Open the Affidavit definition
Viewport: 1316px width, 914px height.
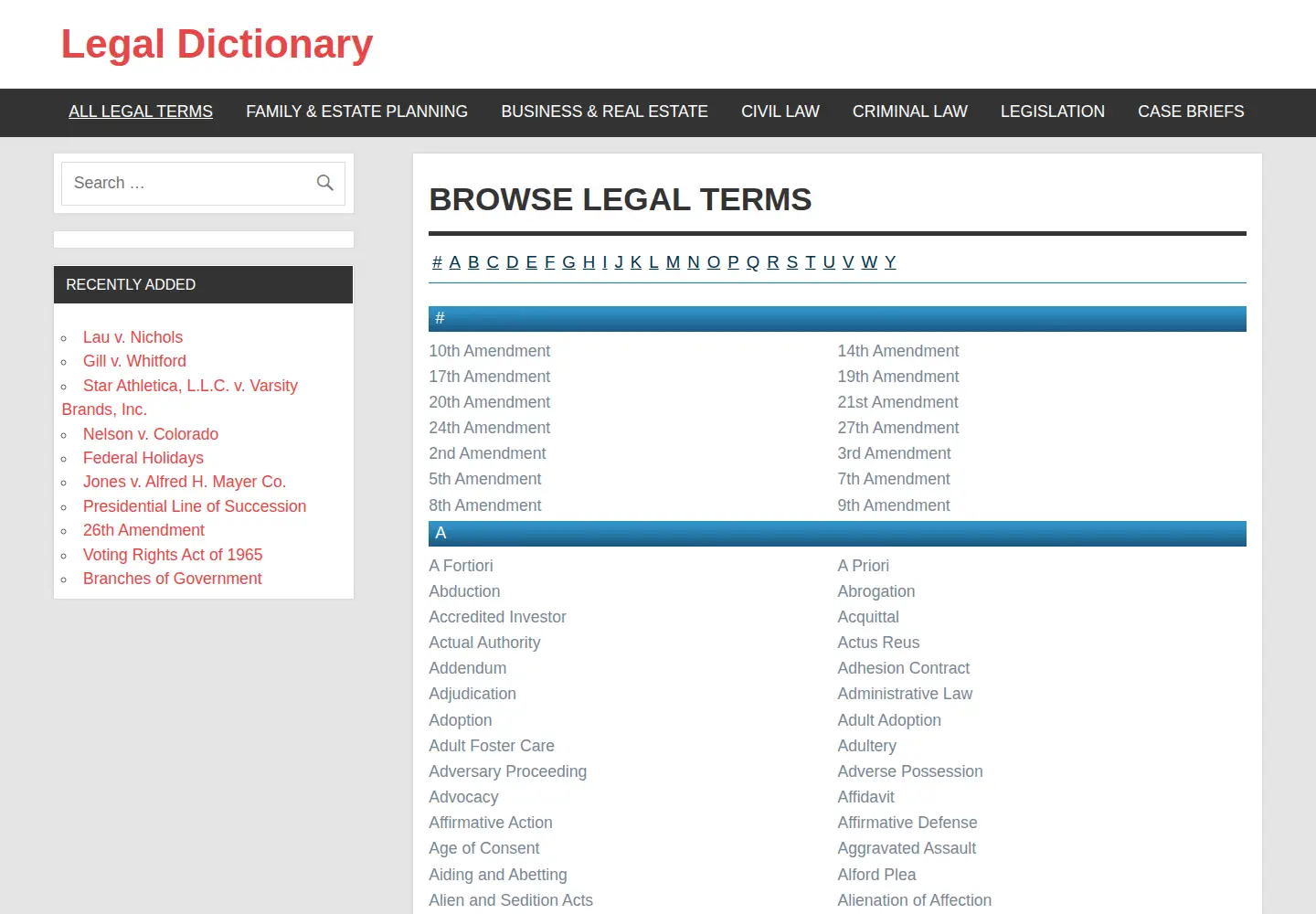[865, 797]
